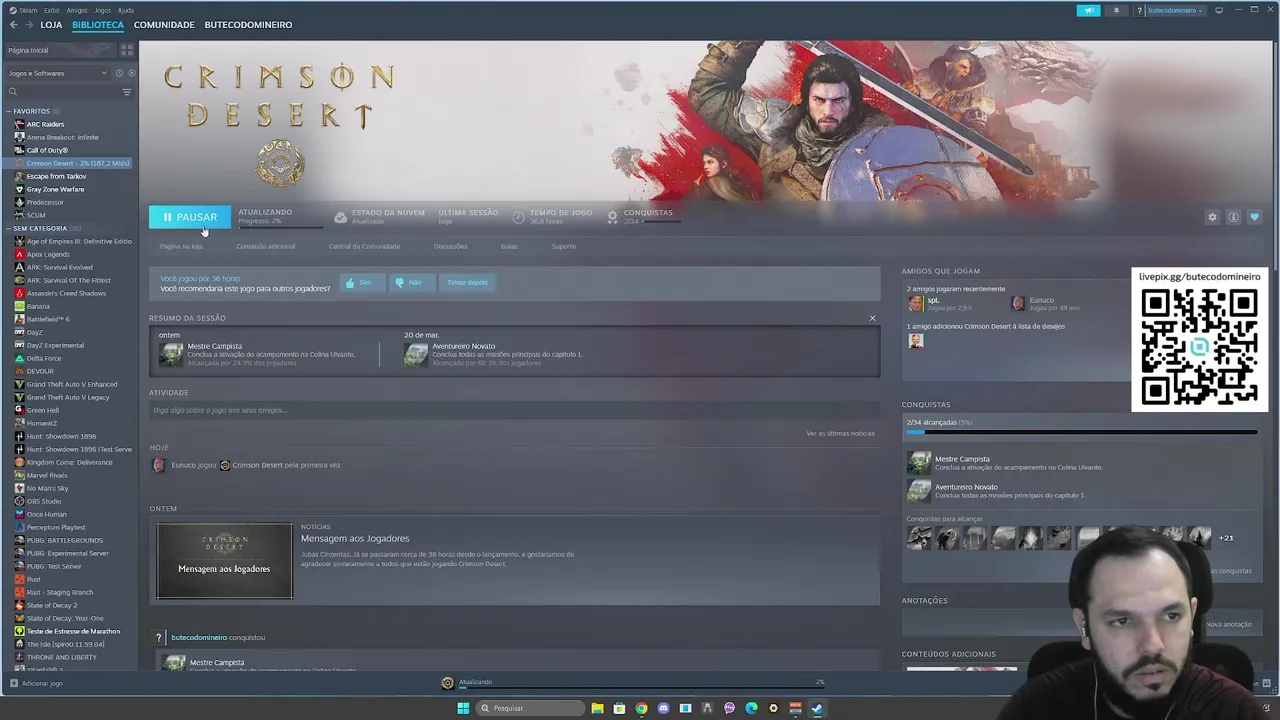The image size is (1280, 720).
Task: Open Discussões link
Action: coord(450,246)
